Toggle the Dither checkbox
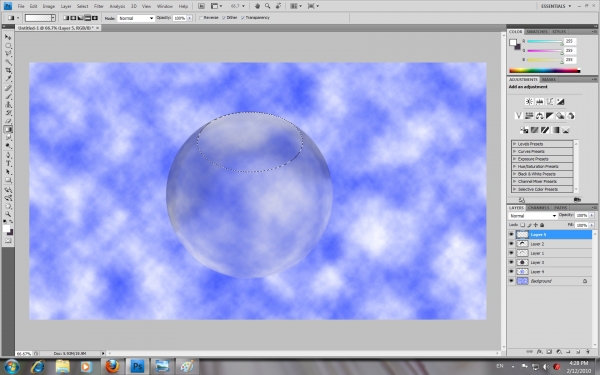 (224, 18)
